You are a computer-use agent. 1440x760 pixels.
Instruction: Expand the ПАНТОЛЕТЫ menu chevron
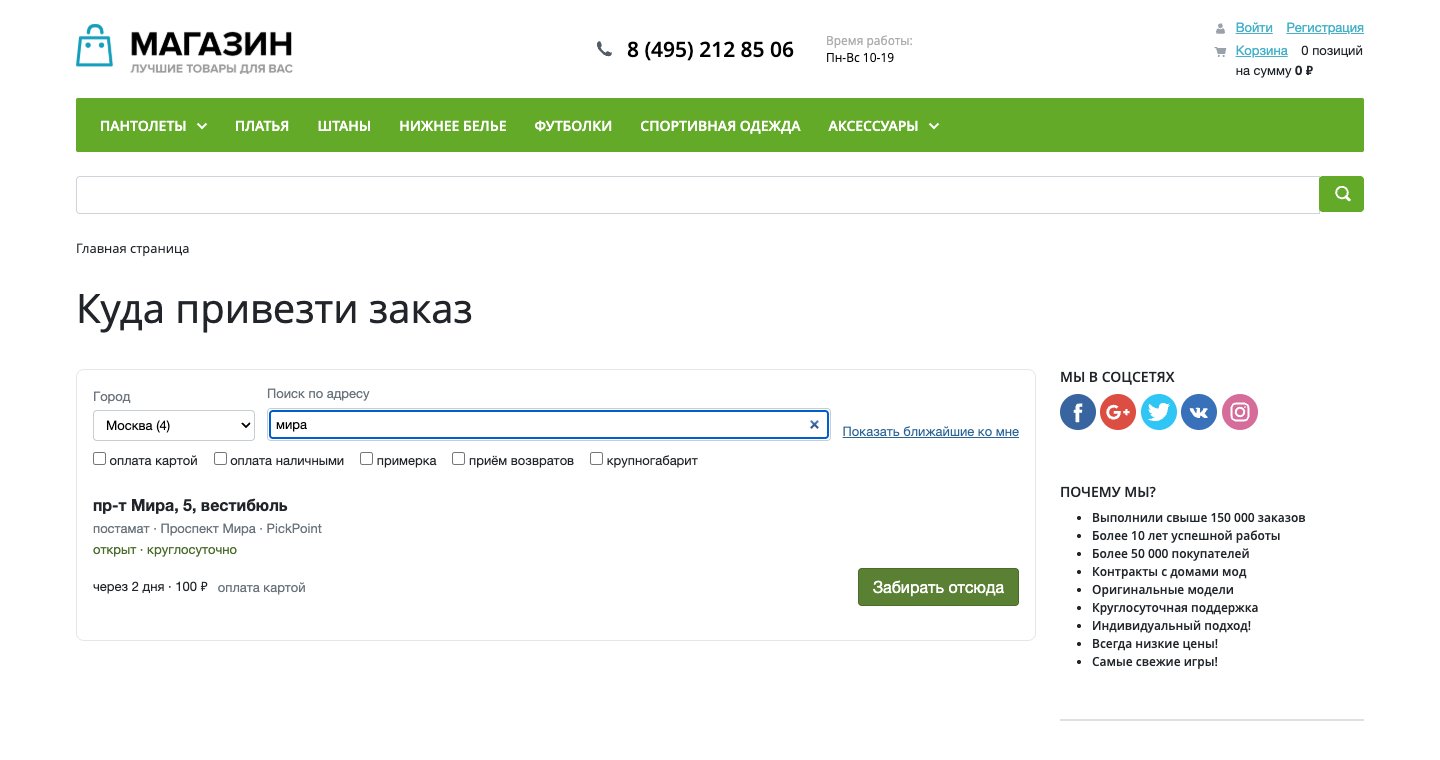pyautogui.click(x=202, y=126)
